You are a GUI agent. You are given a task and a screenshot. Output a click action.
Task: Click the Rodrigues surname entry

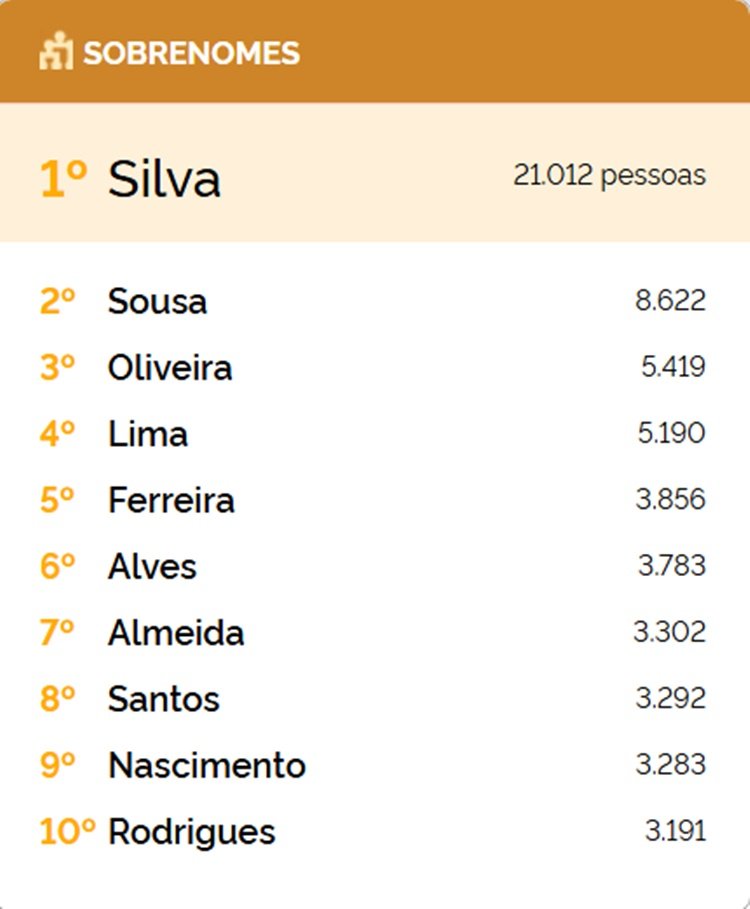[x=191, y=831]
